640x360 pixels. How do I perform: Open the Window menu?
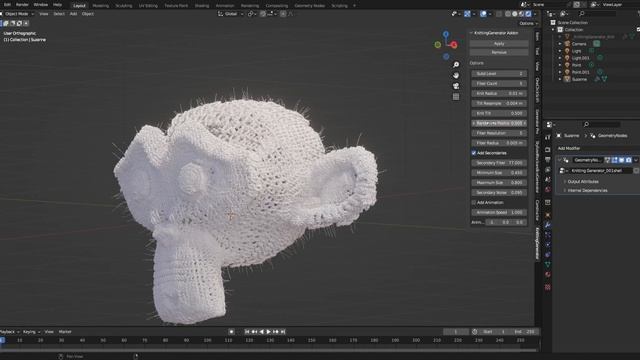point(41,4)
